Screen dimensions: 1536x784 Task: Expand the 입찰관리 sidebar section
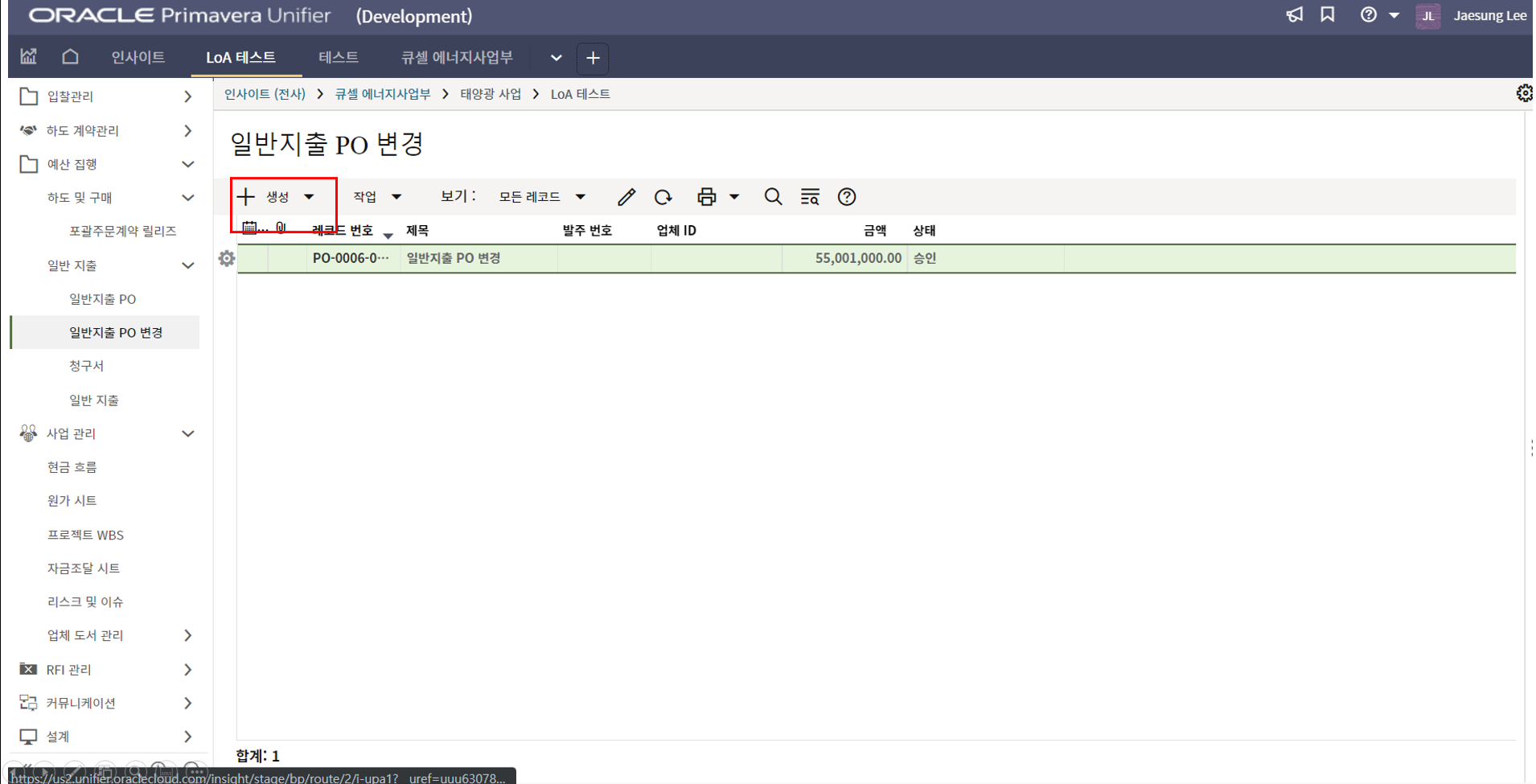tap(187, 96)
